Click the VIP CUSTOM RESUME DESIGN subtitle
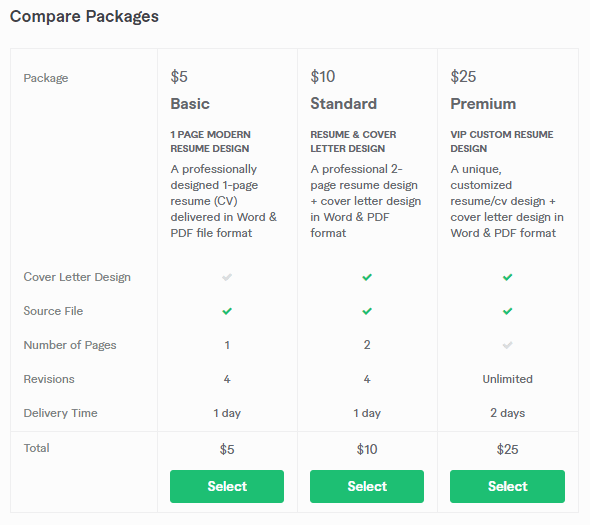590x525 pixels. click(x=502, y=142)
